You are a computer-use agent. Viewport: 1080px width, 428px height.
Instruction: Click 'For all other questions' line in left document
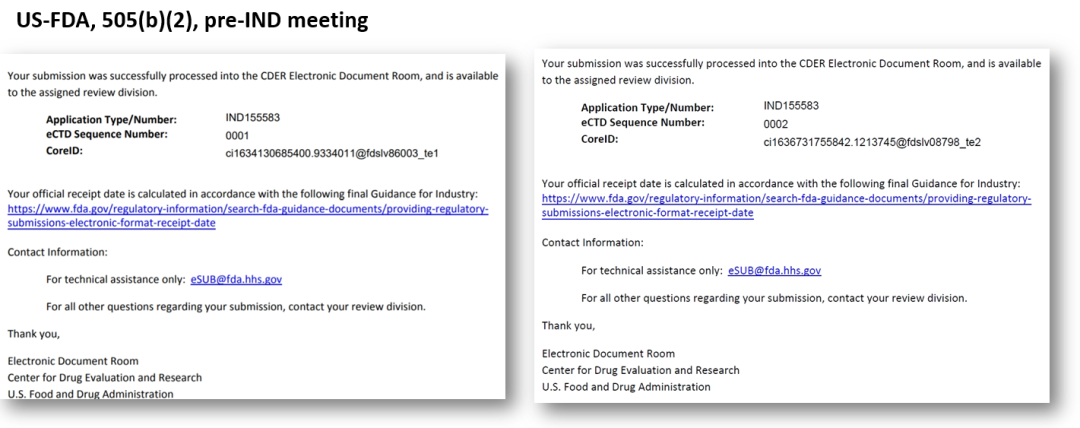click(x=236, y=307)
